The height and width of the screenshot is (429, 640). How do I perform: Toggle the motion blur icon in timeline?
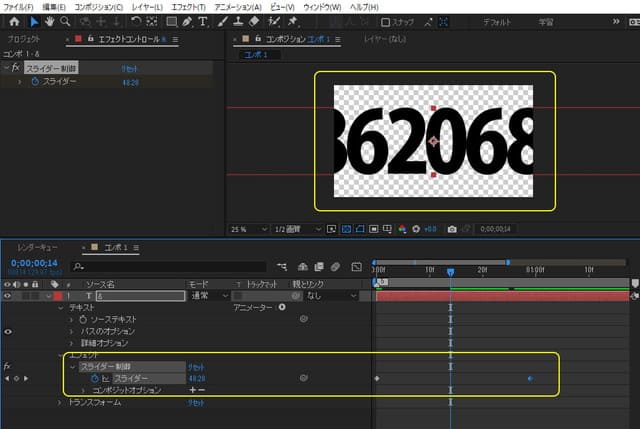(x=335, y=267)
